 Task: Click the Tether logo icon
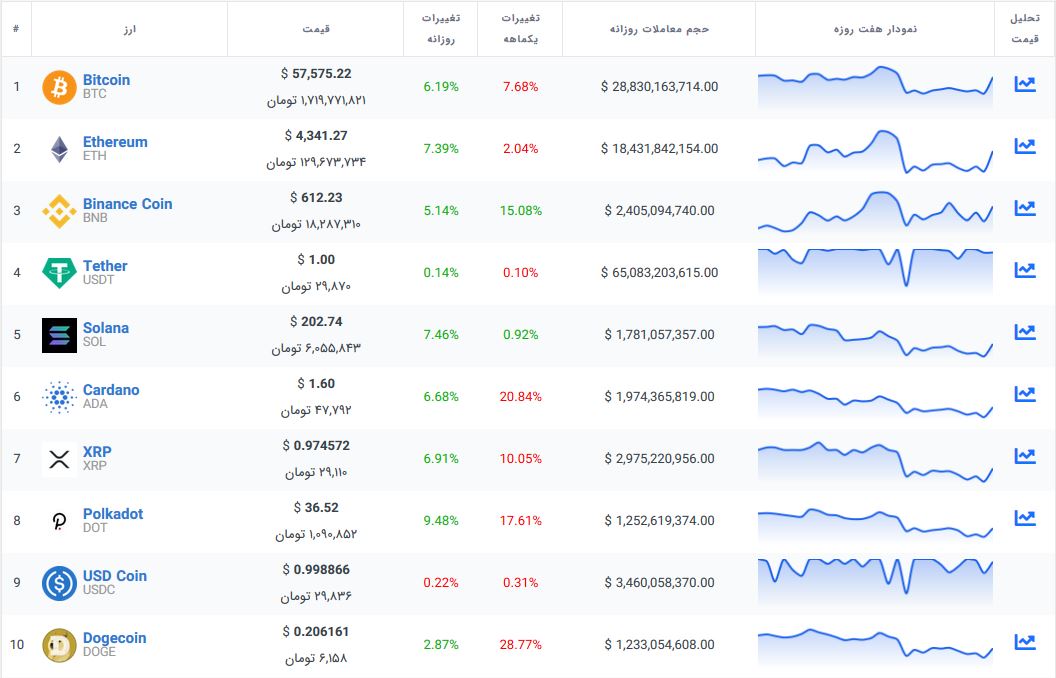59,273
